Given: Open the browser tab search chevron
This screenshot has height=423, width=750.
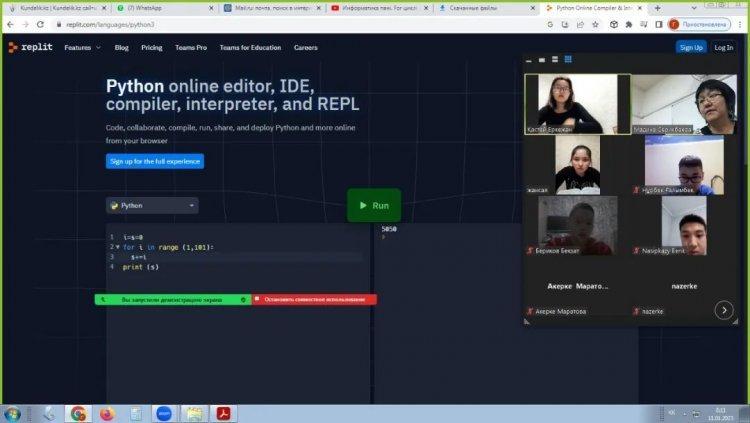Looking at the screenshot, I should [694, 8].
